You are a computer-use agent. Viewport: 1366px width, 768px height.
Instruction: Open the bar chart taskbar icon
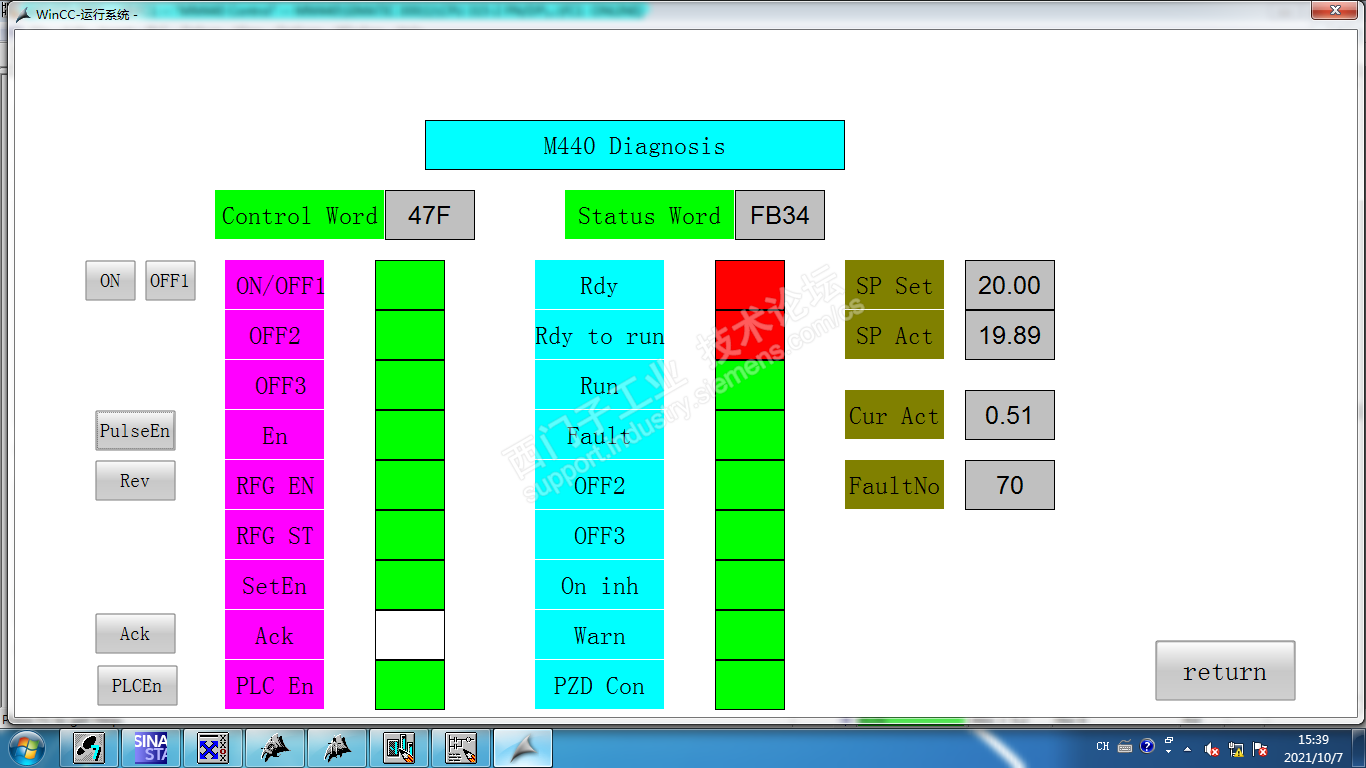pyautogui.click(x=399, y=748)
